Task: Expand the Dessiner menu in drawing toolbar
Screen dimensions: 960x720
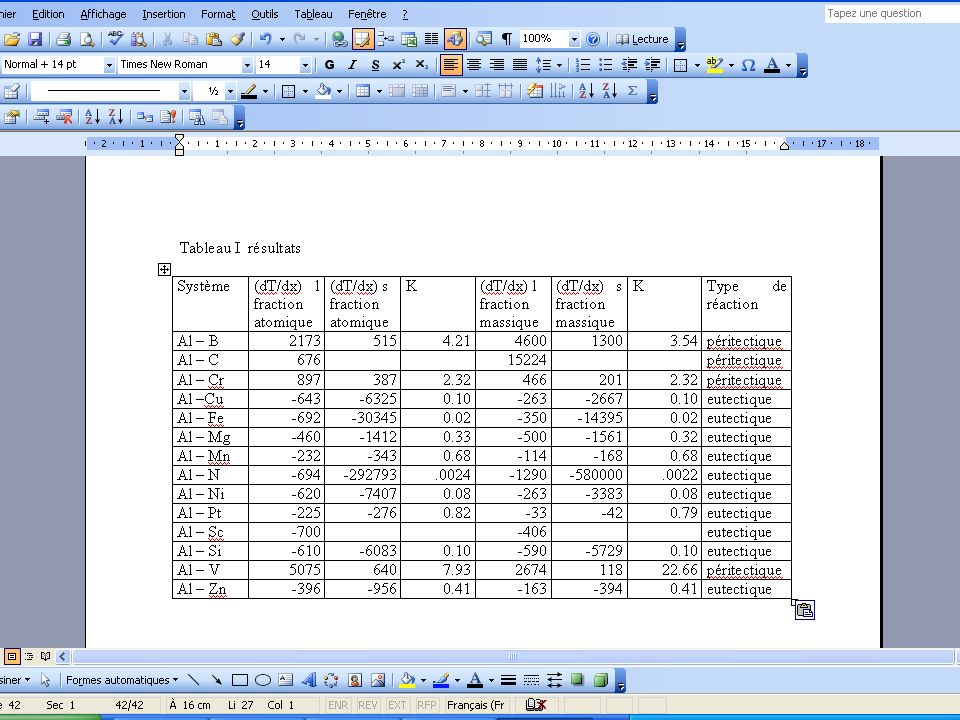Action: pyautogui.click(x=15, y=680)
